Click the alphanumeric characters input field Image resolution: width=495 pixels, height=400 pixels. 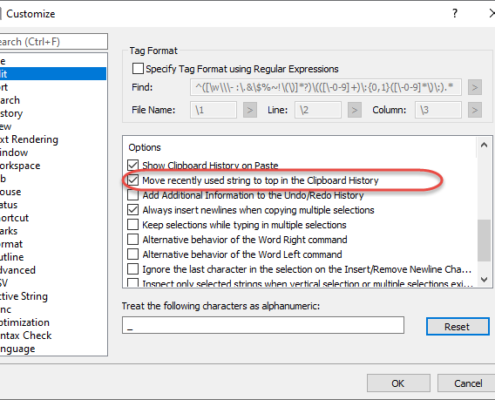click(x=263, y=325)
